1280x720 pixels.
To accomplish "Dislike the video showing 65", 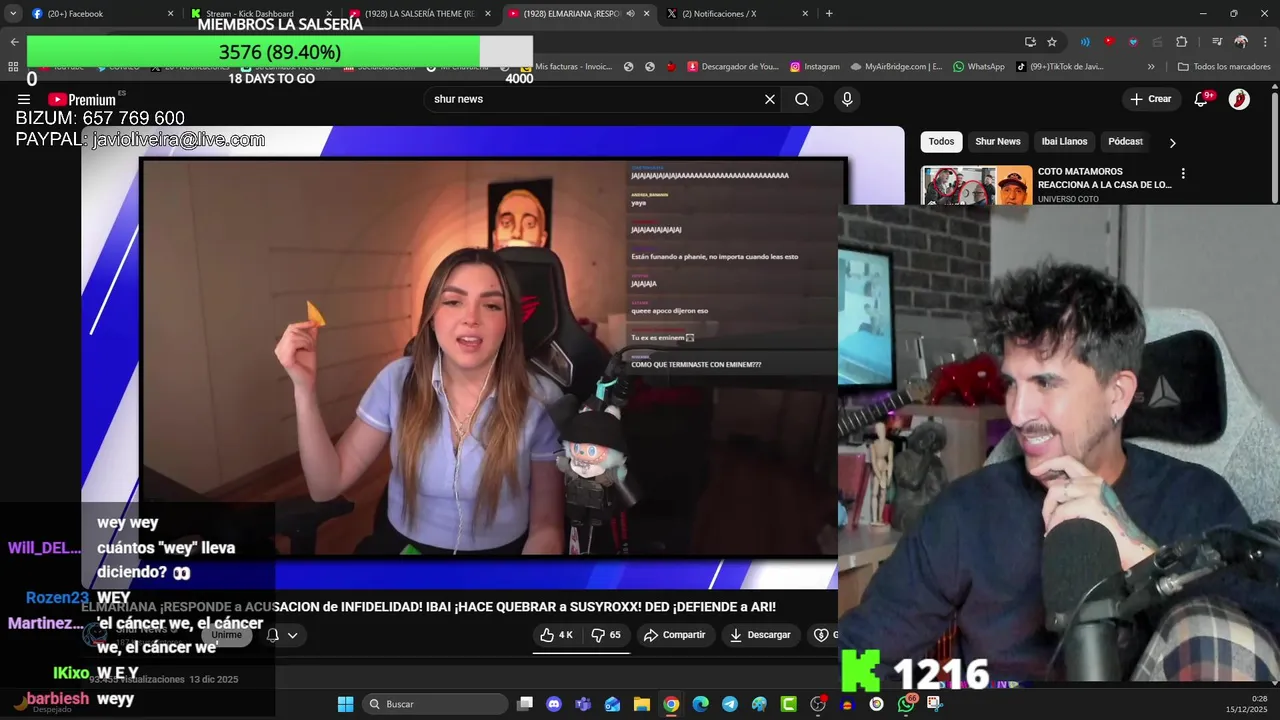I will (607, 635).
